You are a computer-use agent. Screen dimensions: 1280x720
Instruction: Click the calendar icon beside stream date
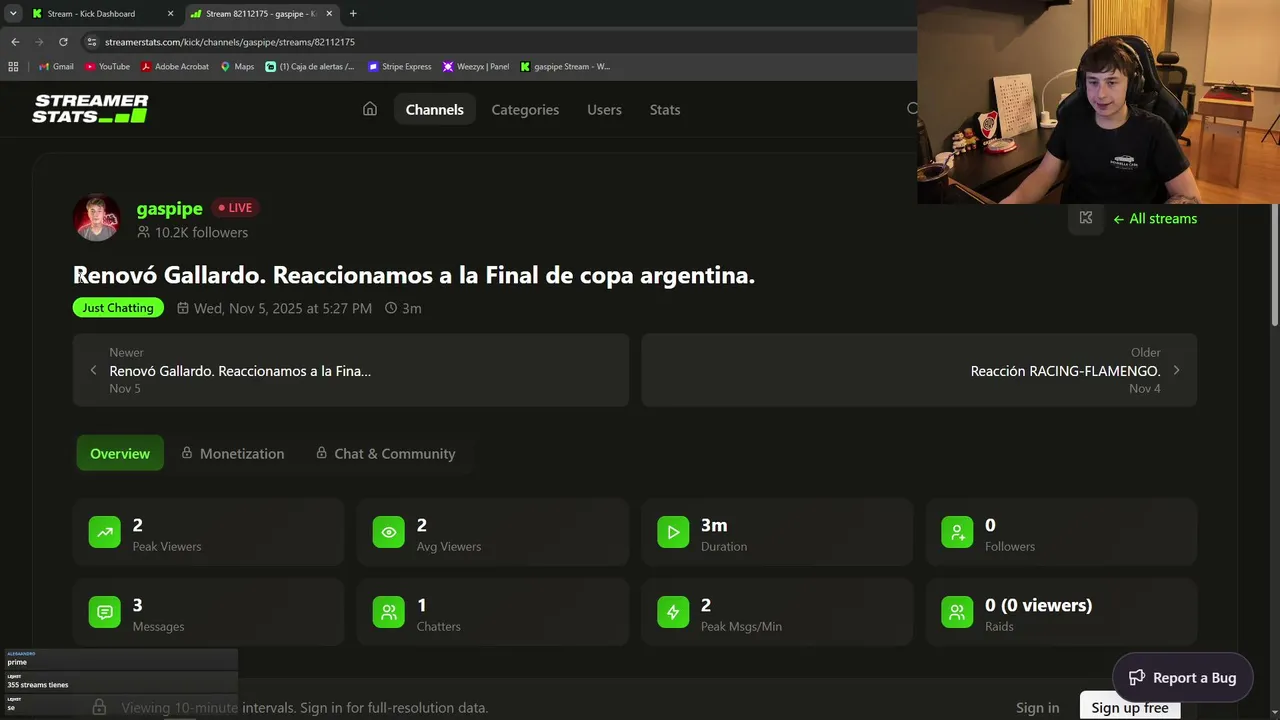(x=183, y=308)
